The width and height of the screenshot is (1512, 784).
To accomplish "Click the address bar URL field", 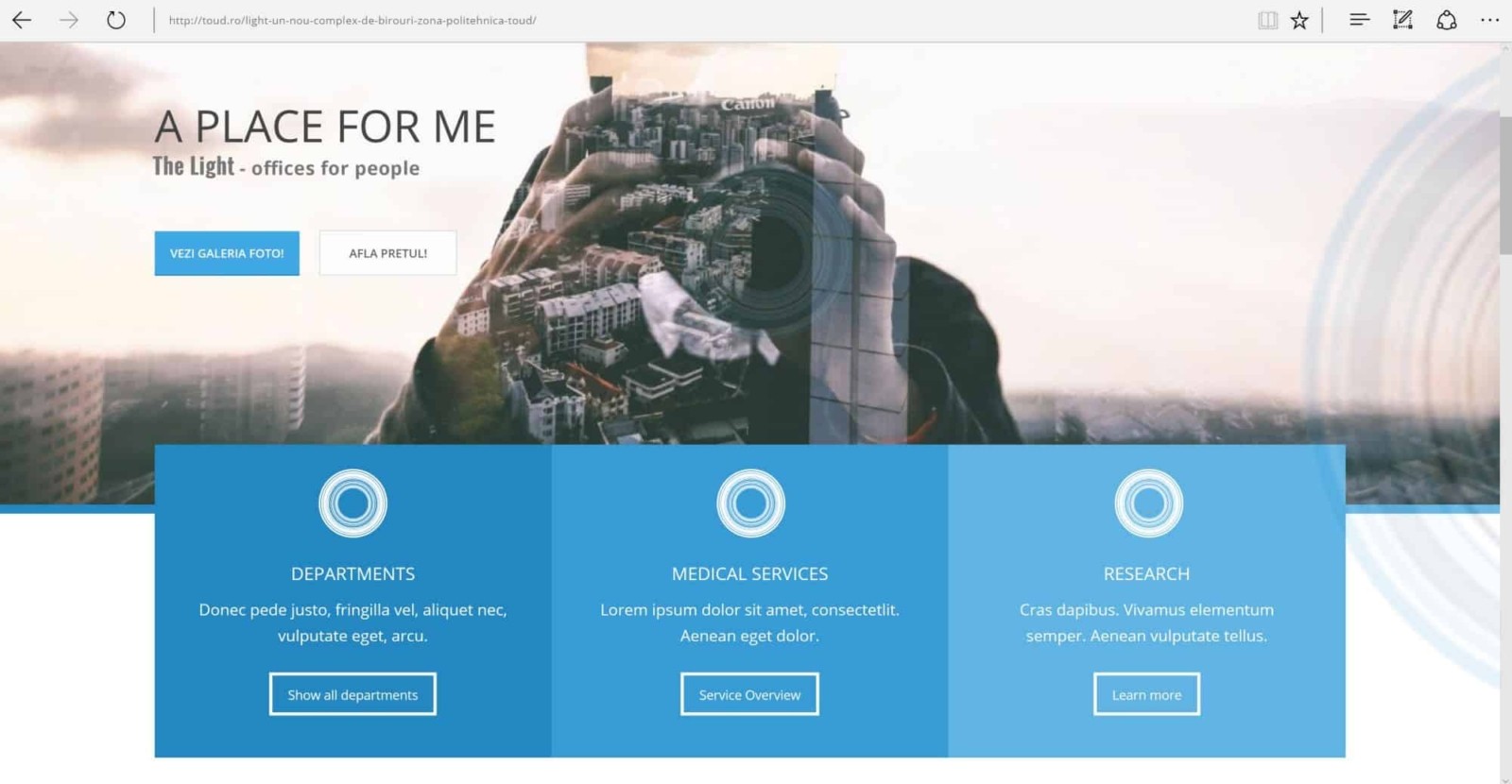I will [699, 20].
